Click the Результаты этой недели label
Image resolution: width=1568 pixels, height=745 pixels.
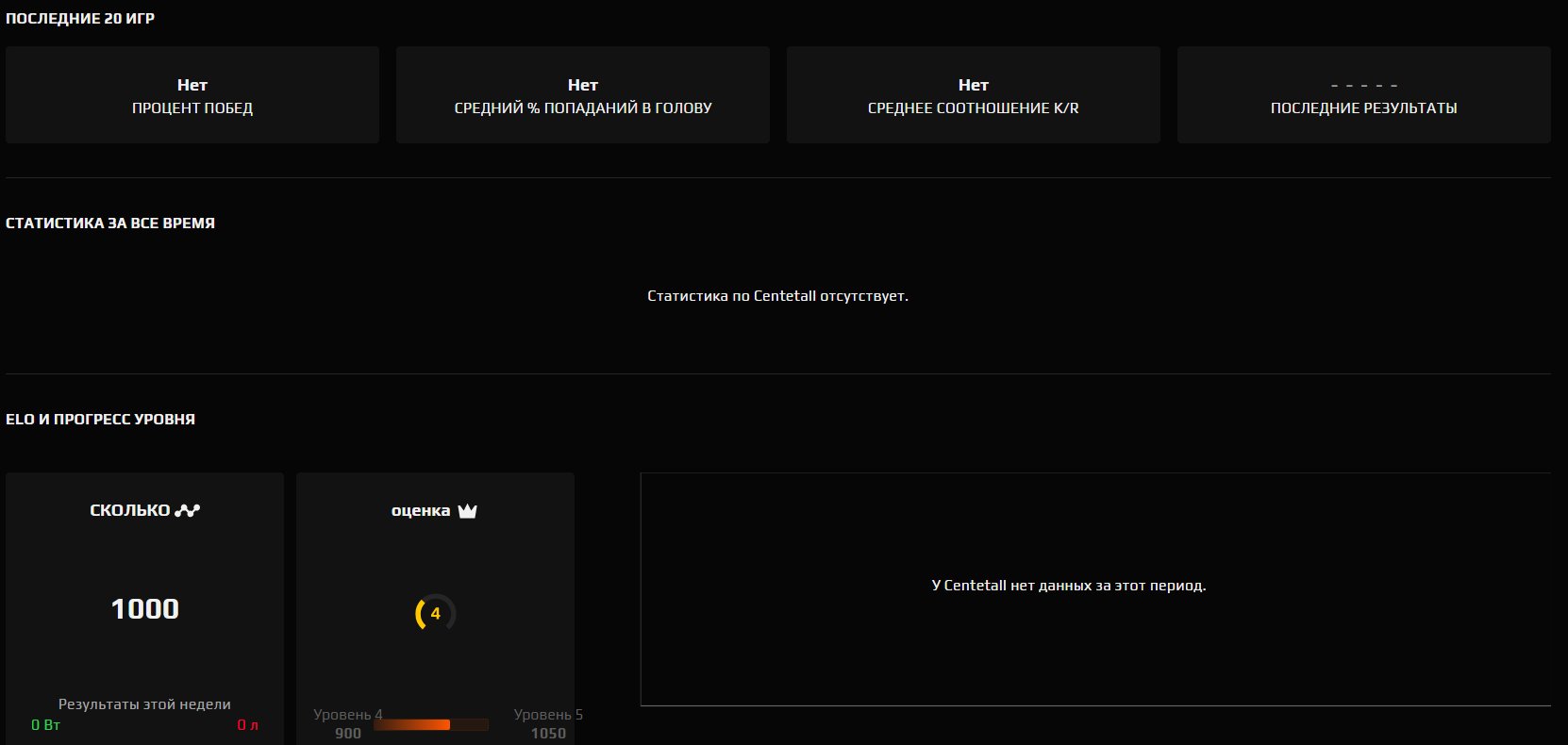tap(144, 704)
